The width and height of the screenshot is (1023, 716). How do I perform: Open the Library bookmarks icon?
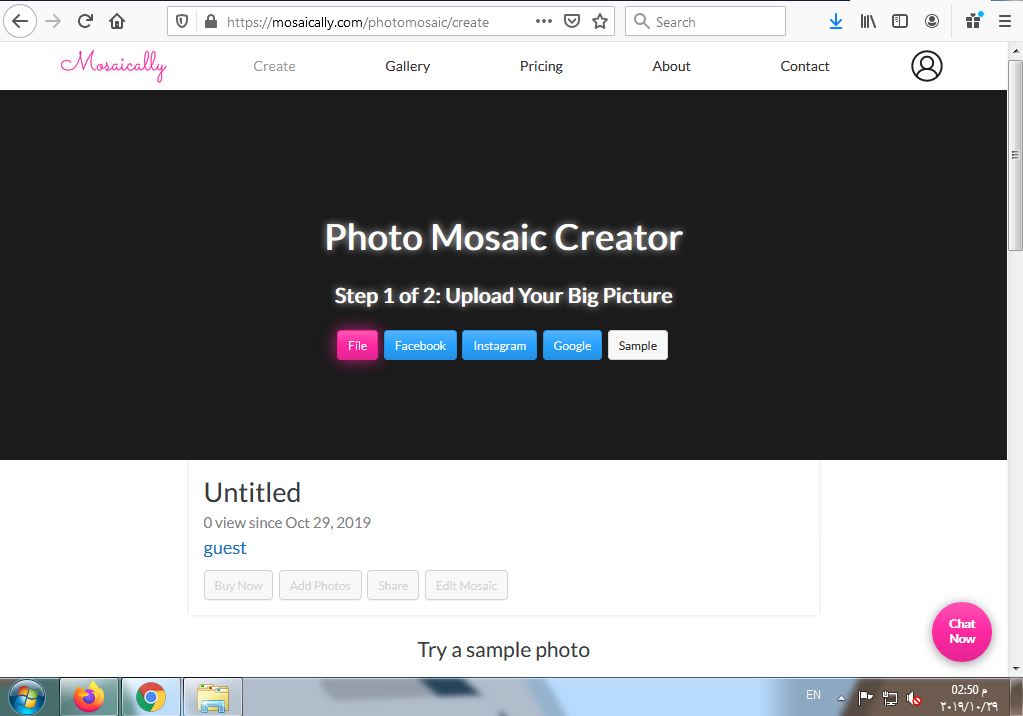pos(868,21)
